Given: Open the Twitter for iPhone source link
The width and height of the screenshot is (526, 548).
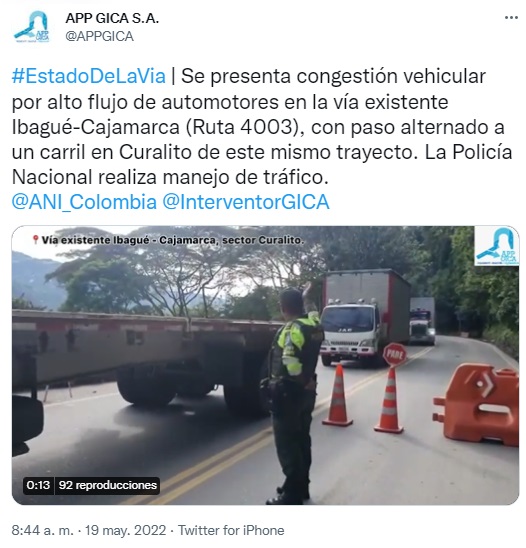Looking at the screenshot, I should coord(231,530).
